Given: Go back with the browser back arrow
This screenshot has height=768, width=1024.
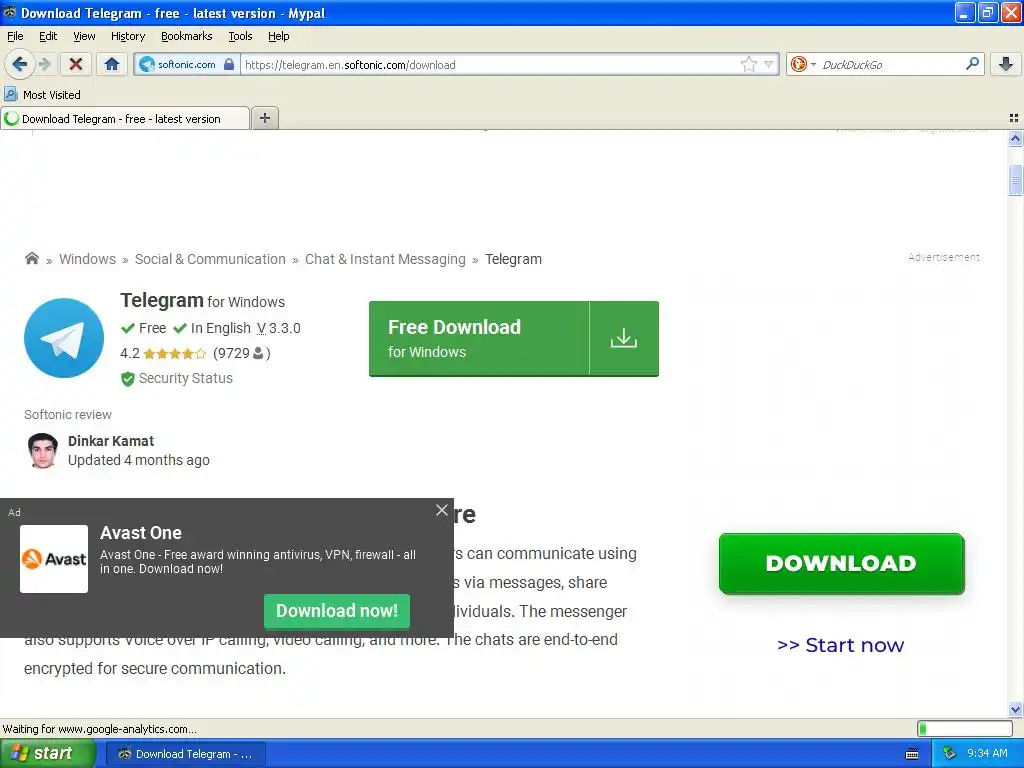Looking at the screenshot, I should pyautogui.click(x=19, y=64).
